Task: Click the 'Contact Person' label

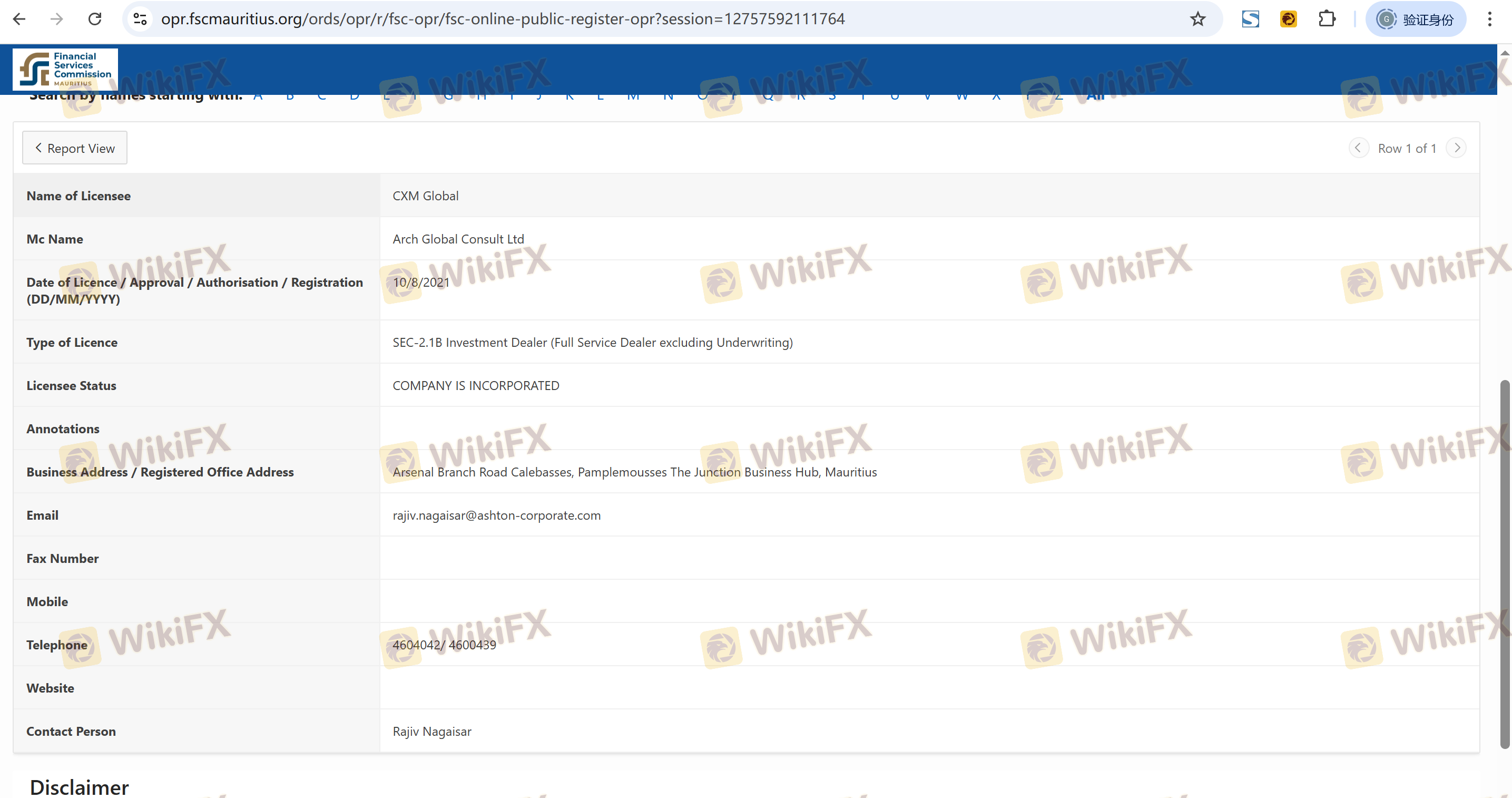Action: 71,732
